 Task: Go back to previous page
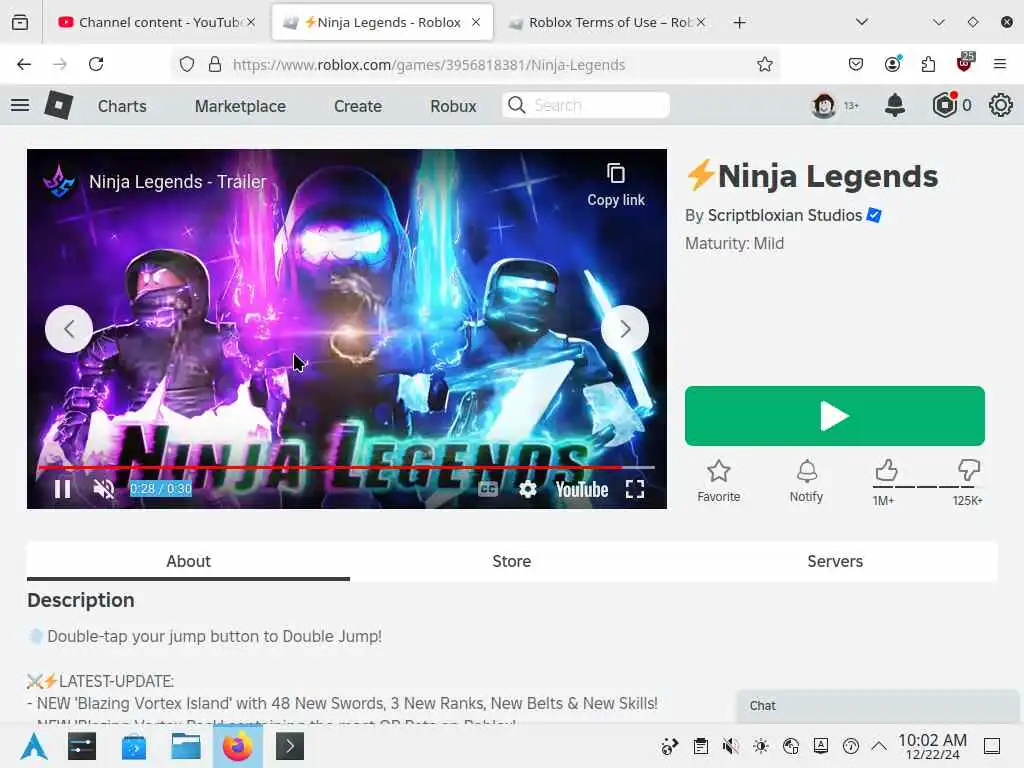click(24, 64)
